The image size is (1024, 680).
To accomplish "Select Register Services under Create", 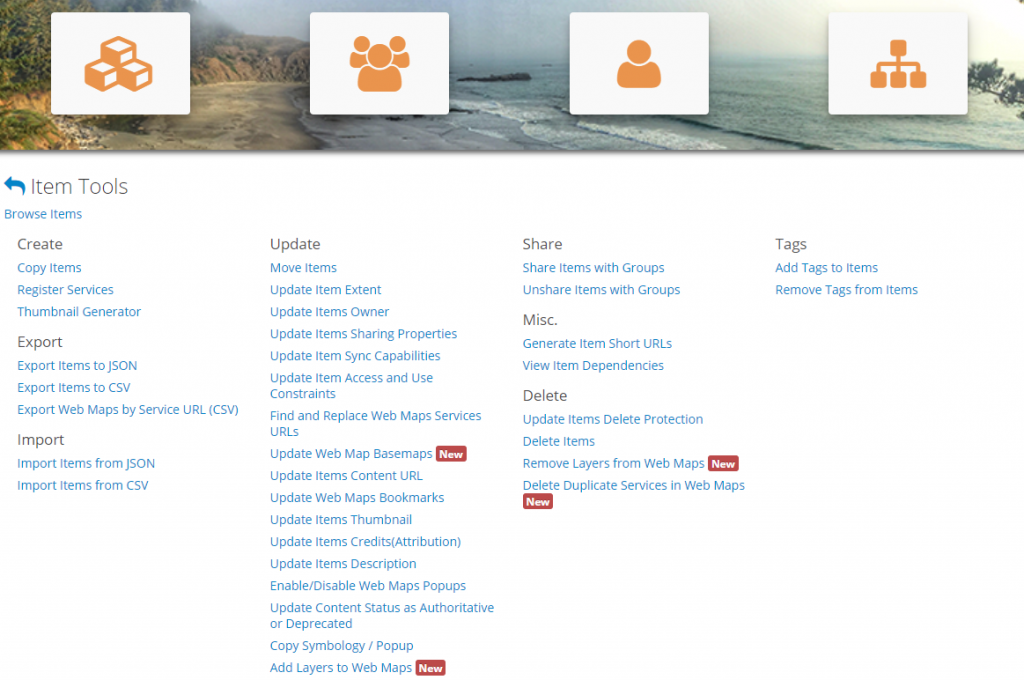I will (65, 290).
